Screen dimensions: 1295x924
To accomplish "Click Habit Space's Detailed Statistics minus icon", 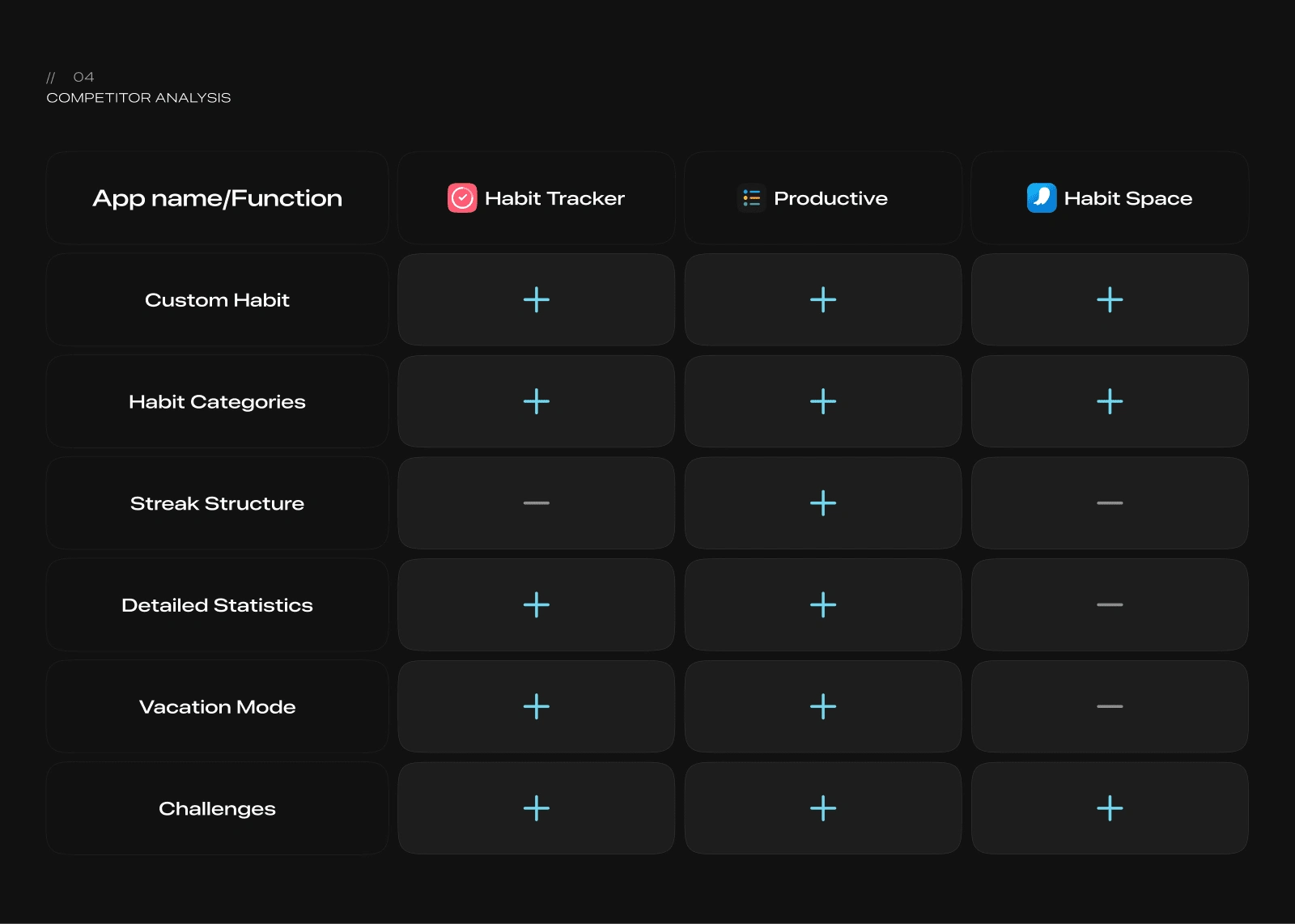I will tap(1110, 605).
